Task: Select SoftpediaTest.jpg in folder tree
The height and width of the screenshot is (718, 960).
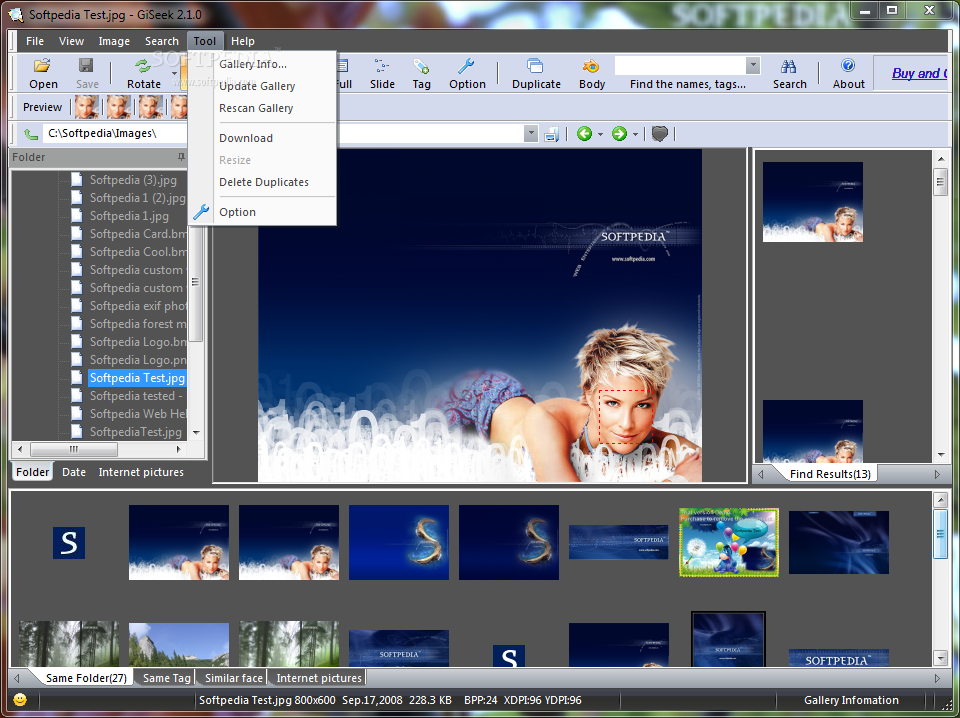Action: 136,432
